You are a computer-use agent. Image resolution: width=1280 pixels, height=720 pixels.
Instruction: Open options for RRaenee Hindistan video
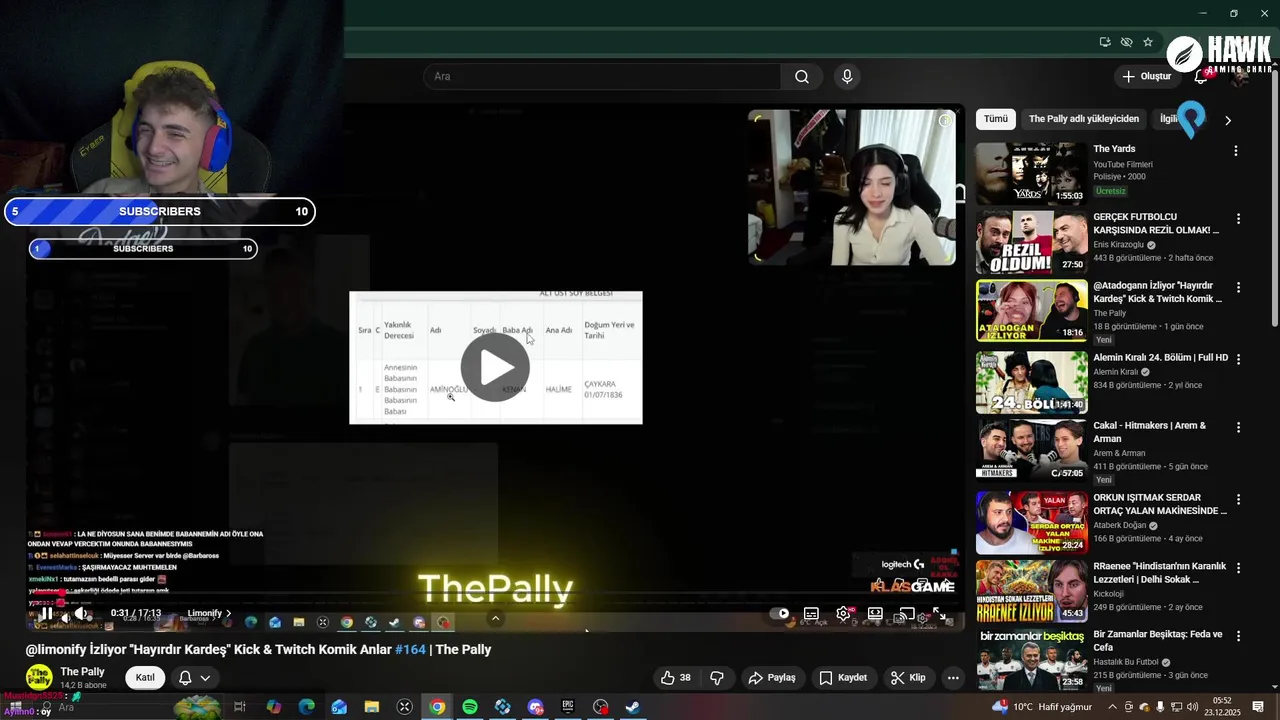coord(1238,568)
